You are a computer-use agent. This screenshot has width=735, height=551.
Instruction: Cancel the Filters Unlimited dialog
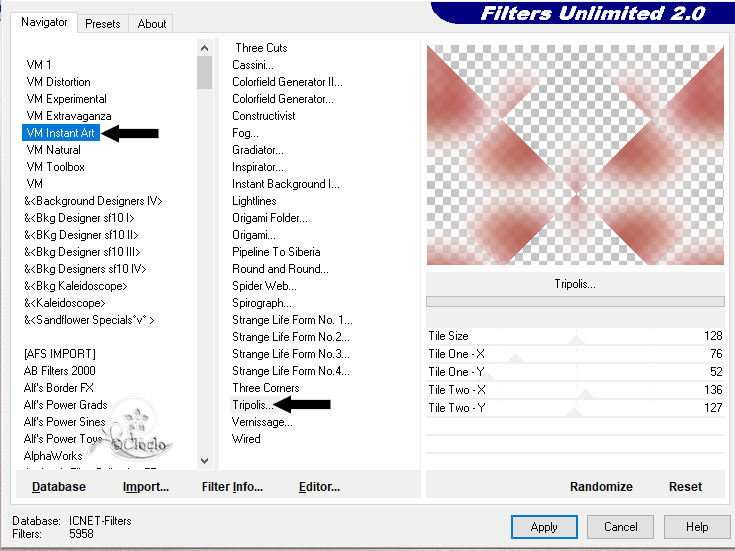621,527
